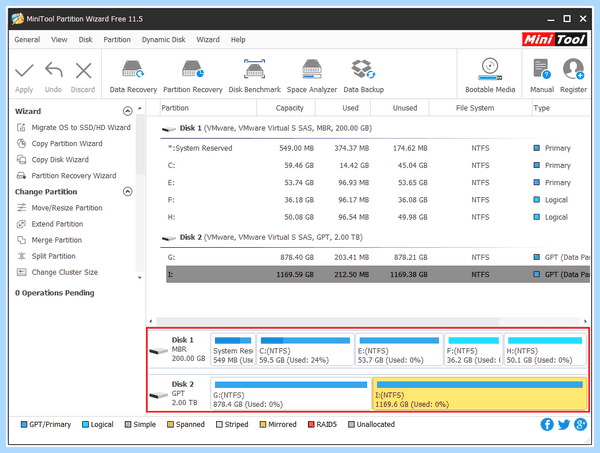Select Disk 1 MBR in disk map
This screenshot has height=453, width=600.
[178, 349]
